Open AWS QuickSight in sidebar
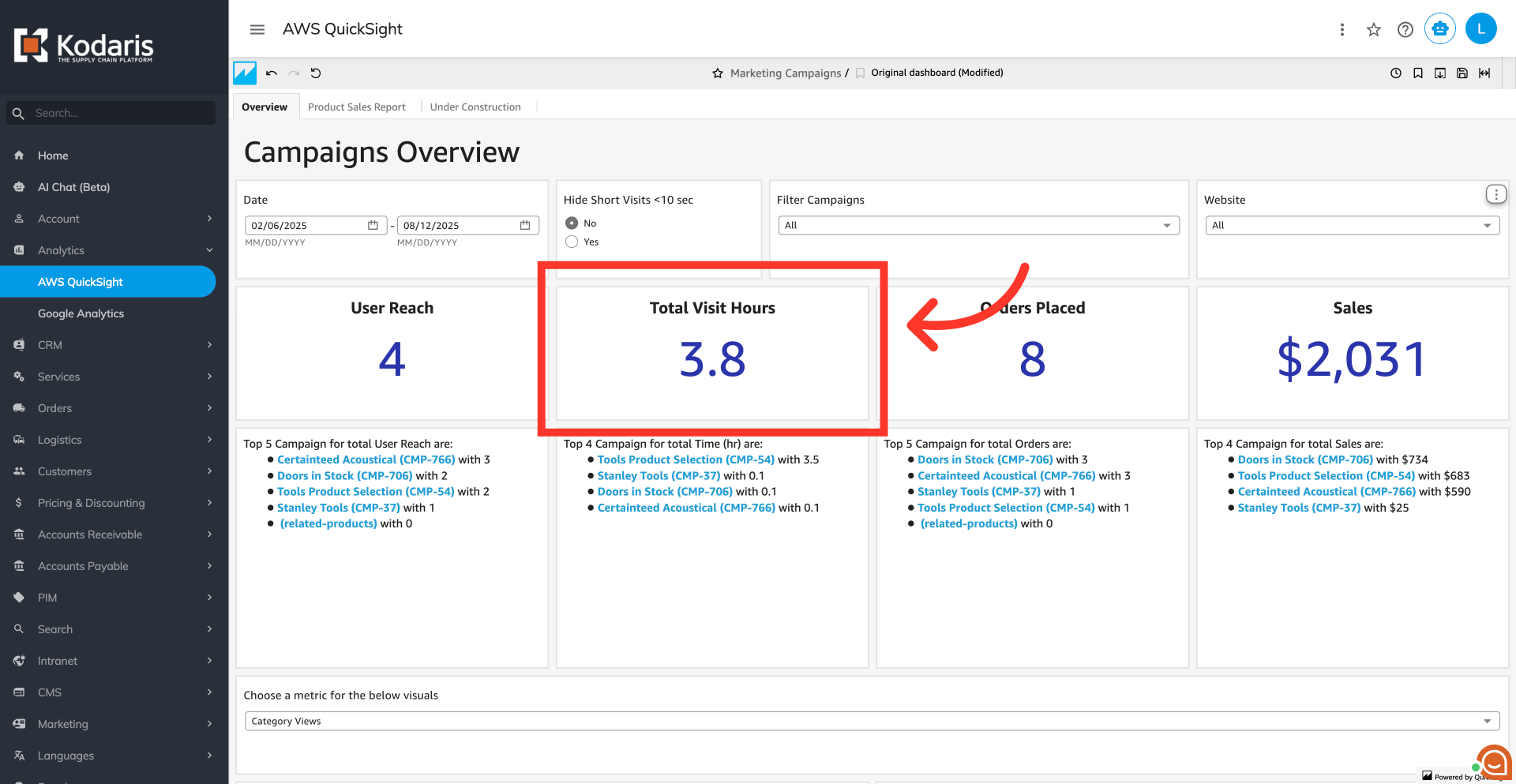 (x=107, y=282)
